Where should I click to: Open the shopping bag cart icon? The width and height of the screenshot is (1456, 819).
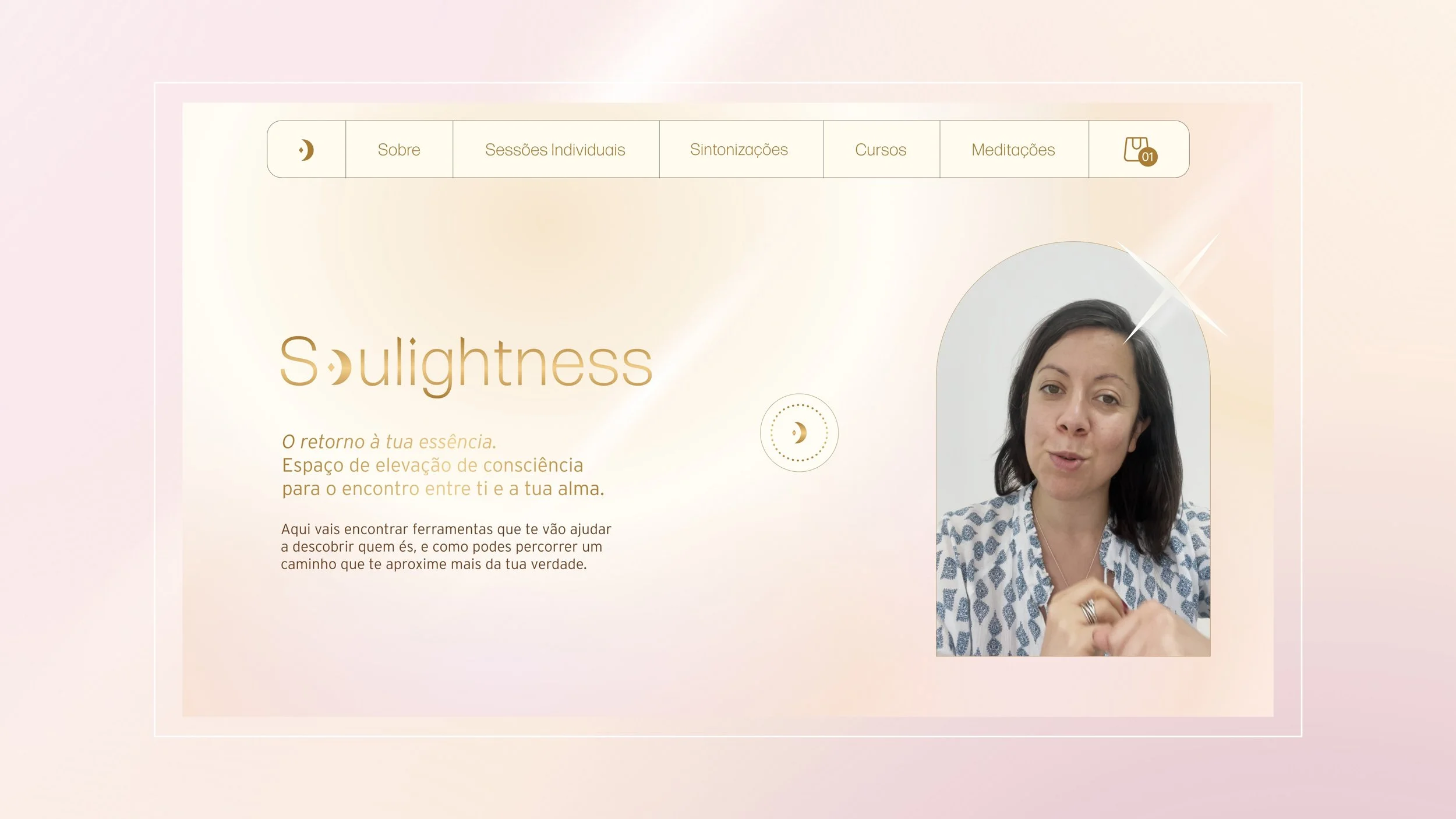pyautogui.click(x=1137, y=149)
